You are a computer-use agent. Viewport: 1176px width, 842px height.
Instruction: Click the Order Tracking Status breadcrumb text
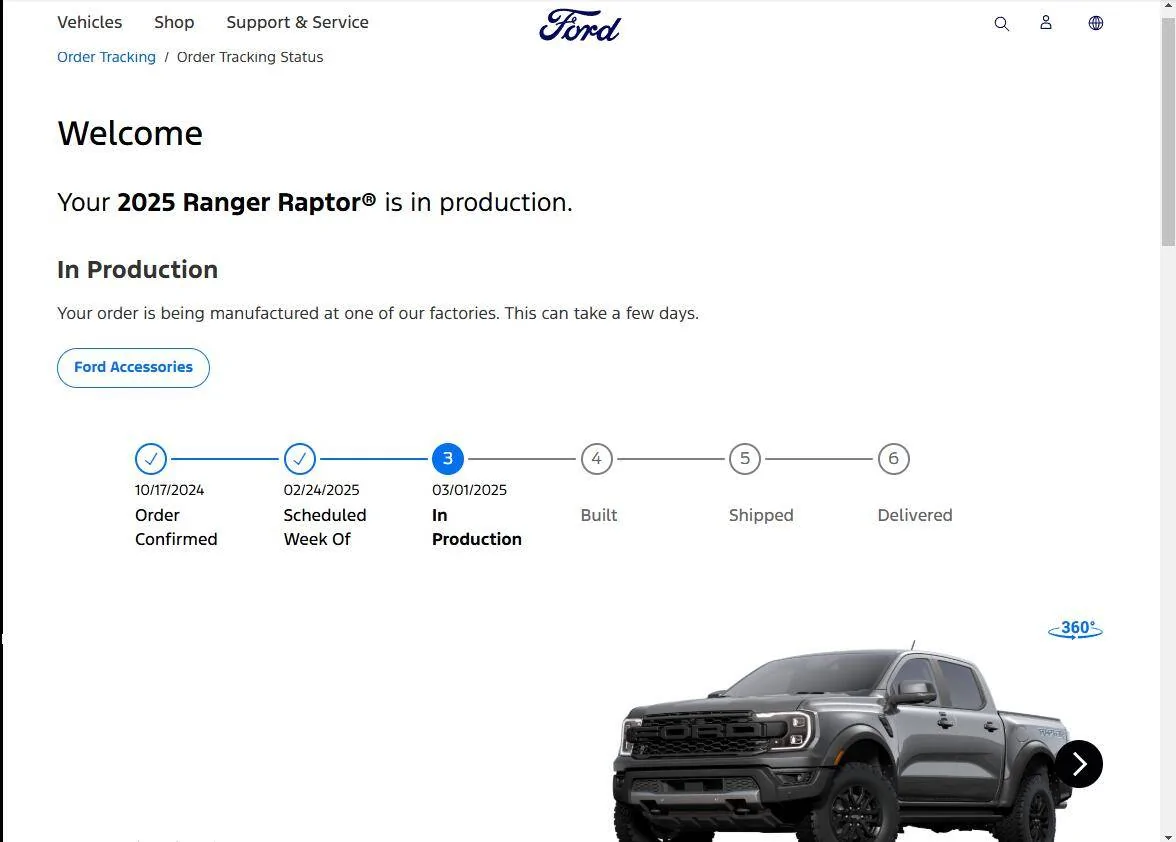pyautogui.click(x=250, y=57)
